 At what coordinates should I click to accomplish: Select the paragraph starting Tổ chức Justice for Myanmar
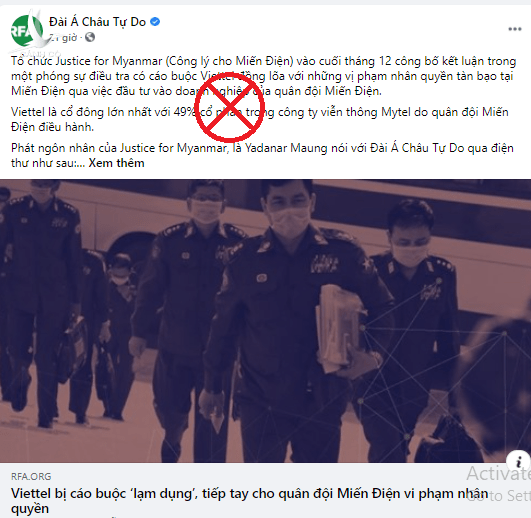(x=263, y=76)
